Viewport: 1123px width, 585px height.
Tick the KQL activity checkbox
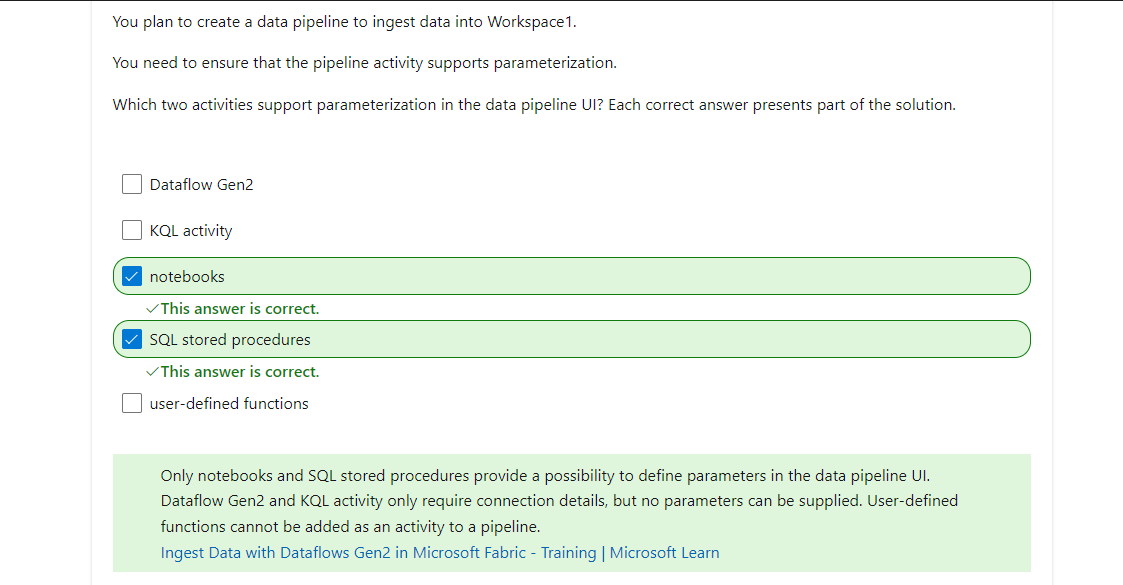click(132, 230)
